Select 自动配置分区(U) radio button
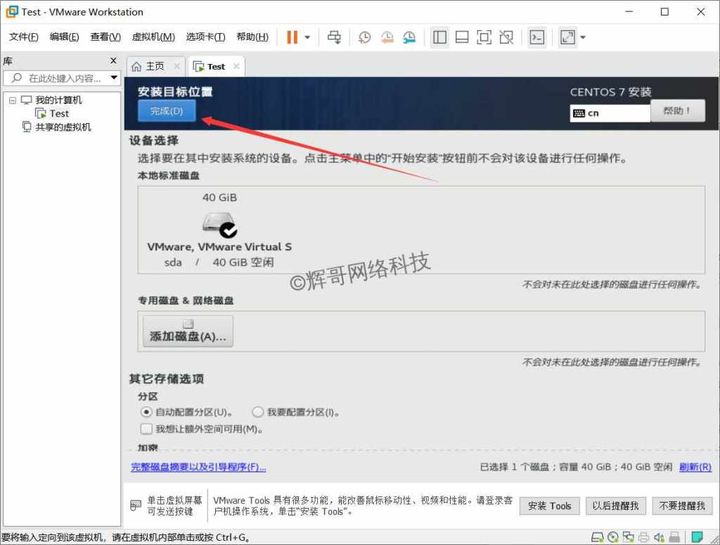 tap(146, 412)
